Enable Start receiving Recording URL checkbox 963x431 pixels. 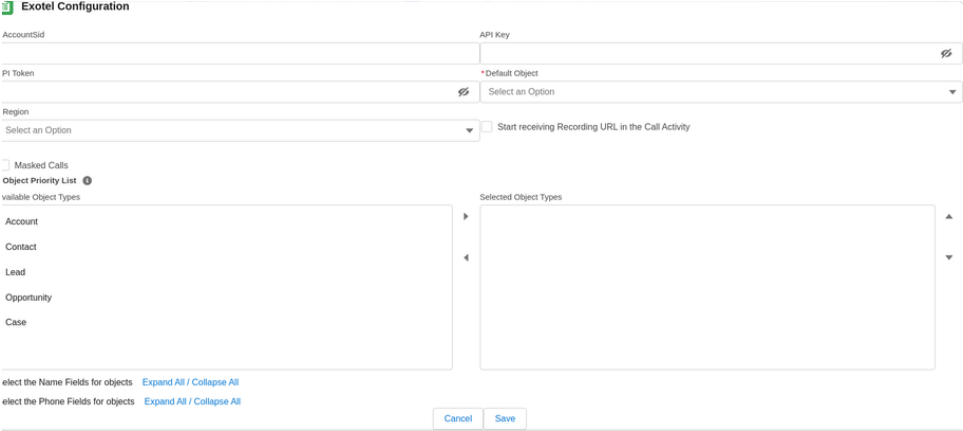coord(486,126)
